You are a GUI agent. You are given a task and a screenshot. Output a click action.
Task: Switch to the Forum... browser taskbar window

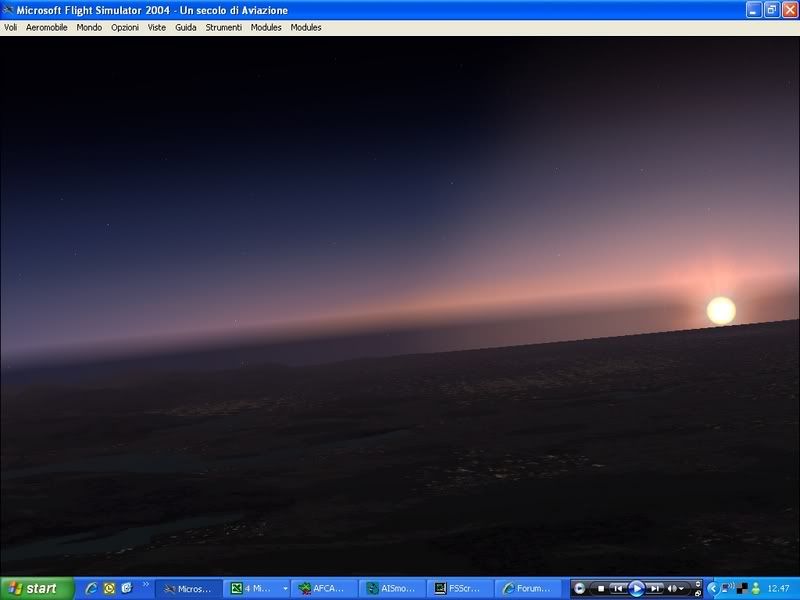tap(528, 589)
